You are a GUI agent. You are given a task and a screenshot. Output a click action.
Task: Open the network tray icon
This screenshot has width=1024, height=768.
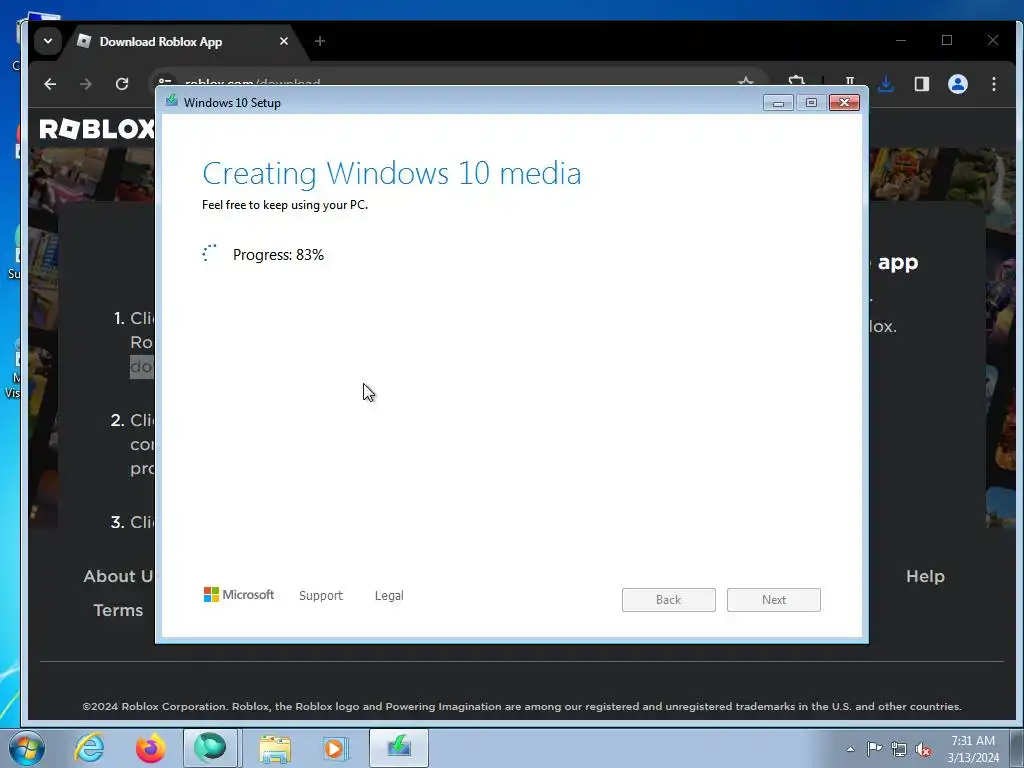point(899,749)
